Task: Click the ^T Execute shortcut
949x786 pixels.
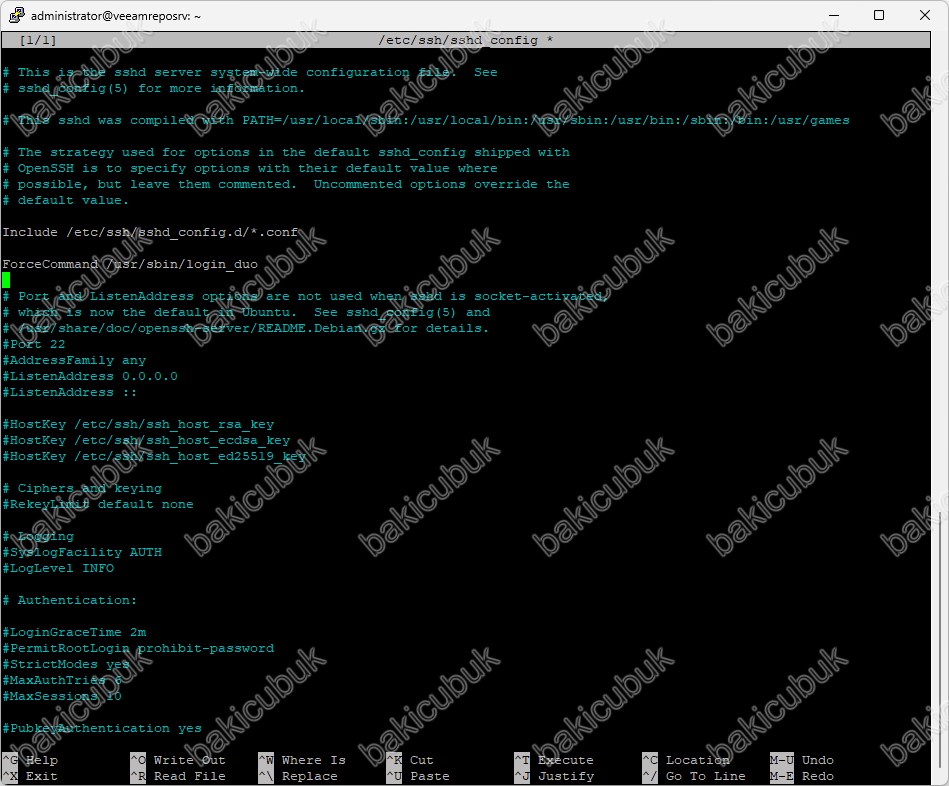Action: click(554, 760)
